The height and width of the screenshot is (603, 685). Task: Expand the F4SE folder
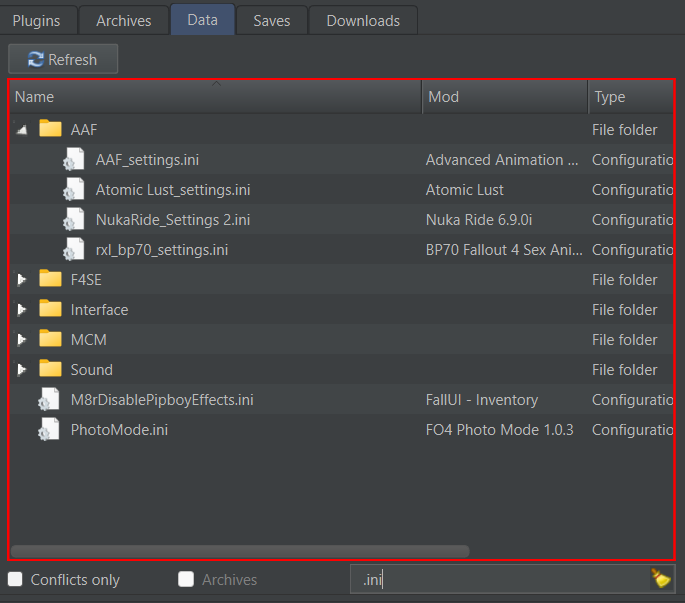(x=21, y=280)
